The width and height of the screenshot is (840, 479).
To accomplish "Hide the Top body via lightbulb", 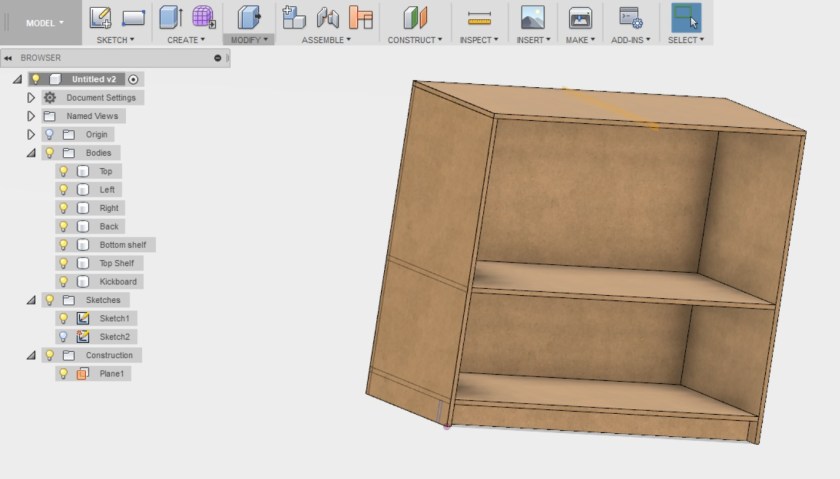I will [x=63, y=172].
